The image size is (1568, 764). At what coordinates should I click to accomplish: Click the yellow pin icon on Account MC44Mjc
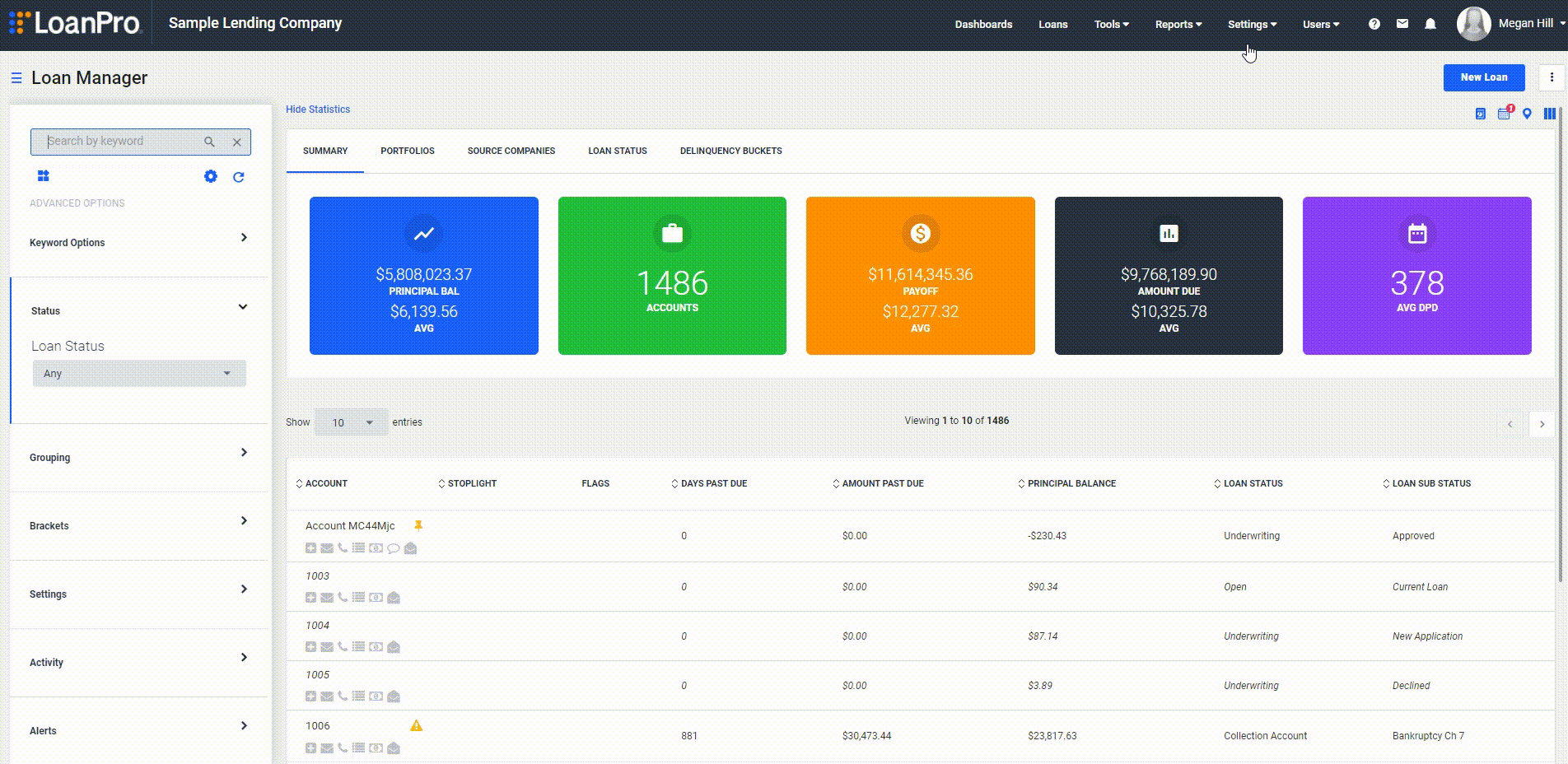point(418,525)
